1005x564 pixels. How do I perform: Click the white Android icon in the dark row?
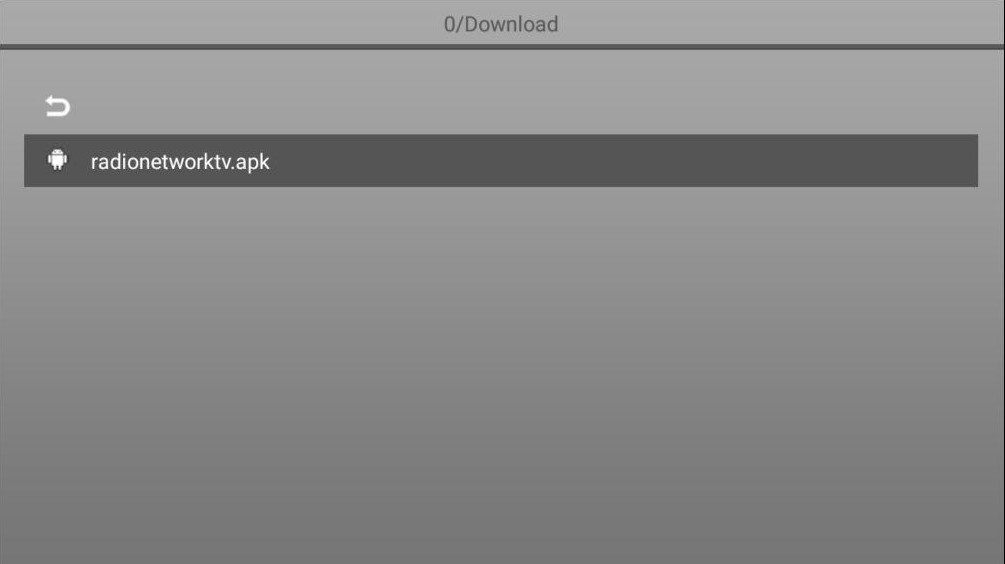(x=57, y=160)
